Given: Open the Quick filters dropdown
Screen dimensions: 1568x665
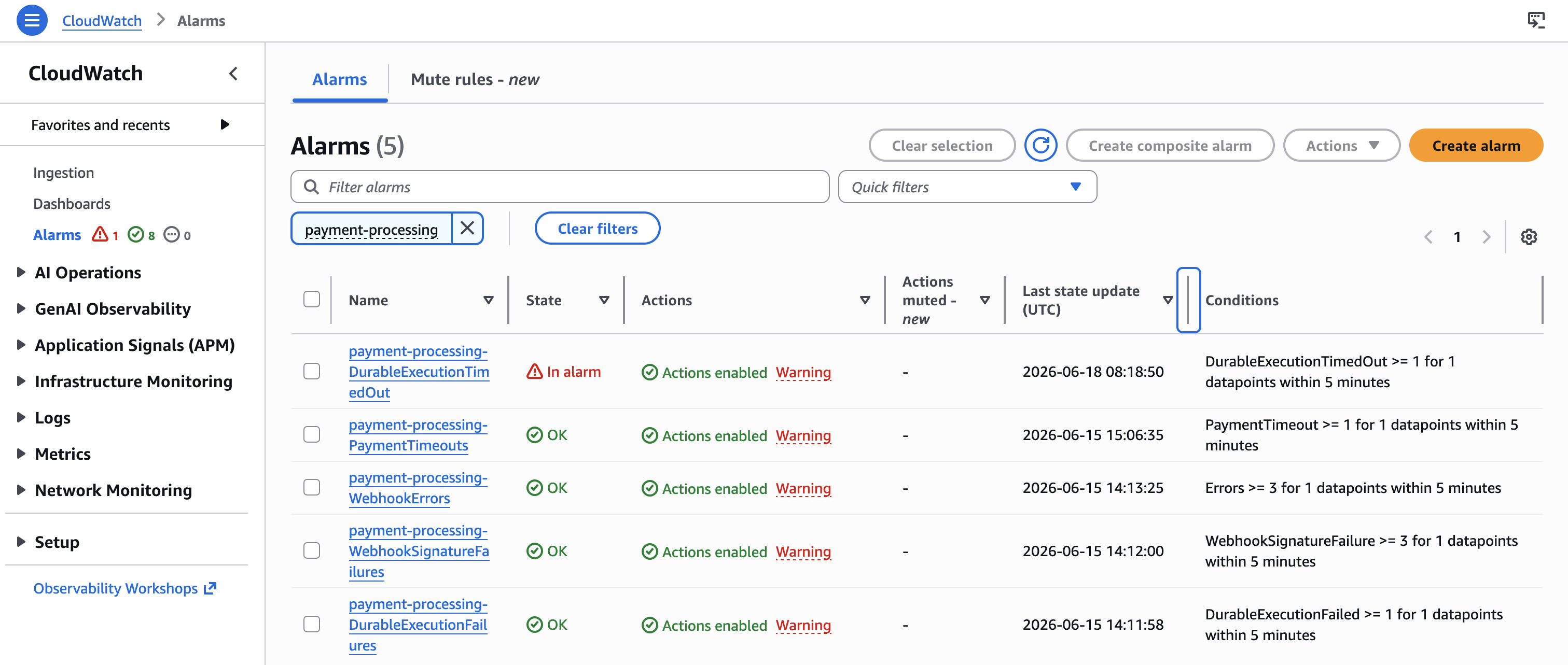Looking at the screenshot, I should tap(967, 187).
